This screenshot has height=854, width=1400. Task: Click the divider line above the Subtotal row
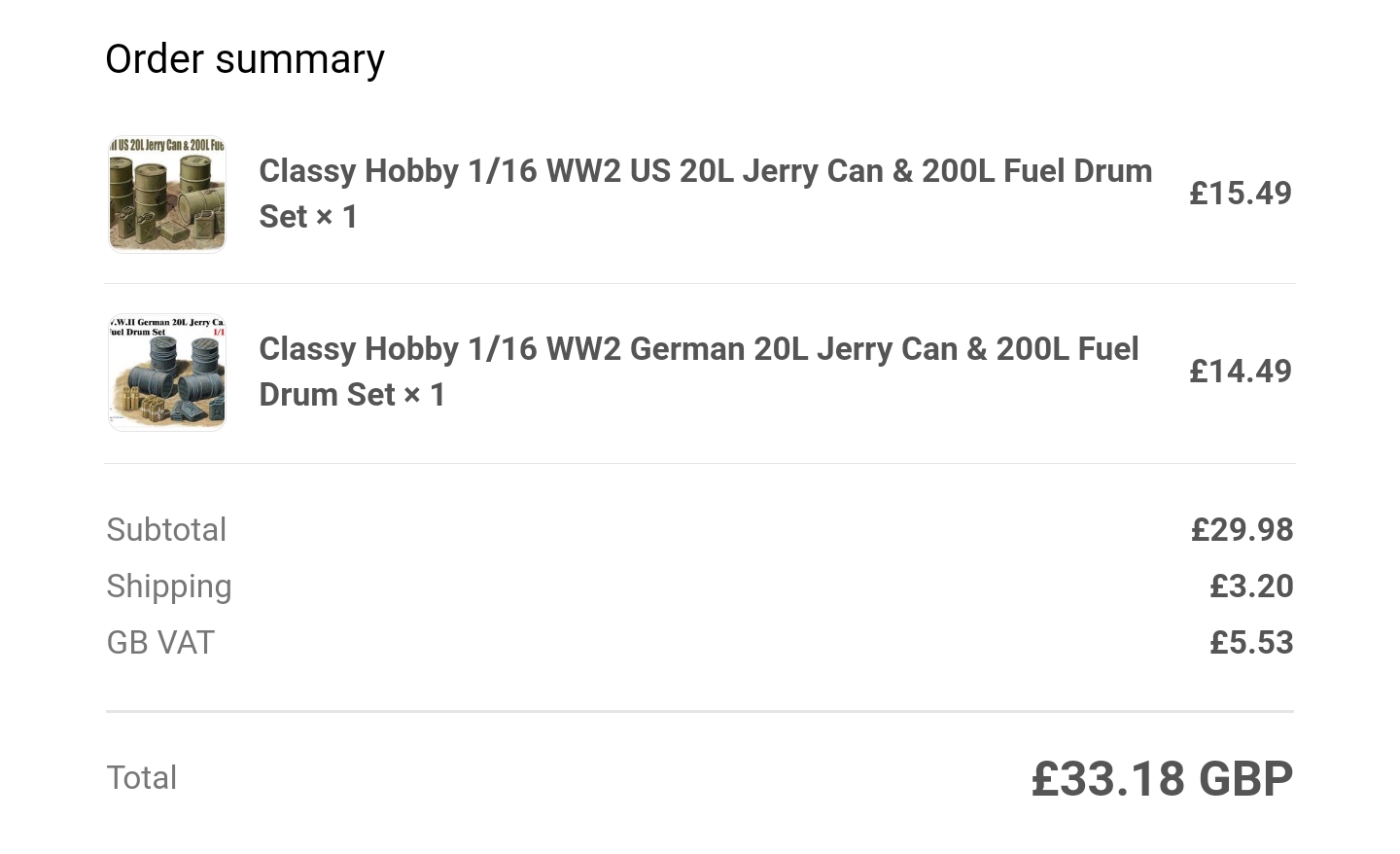(700, 464)
